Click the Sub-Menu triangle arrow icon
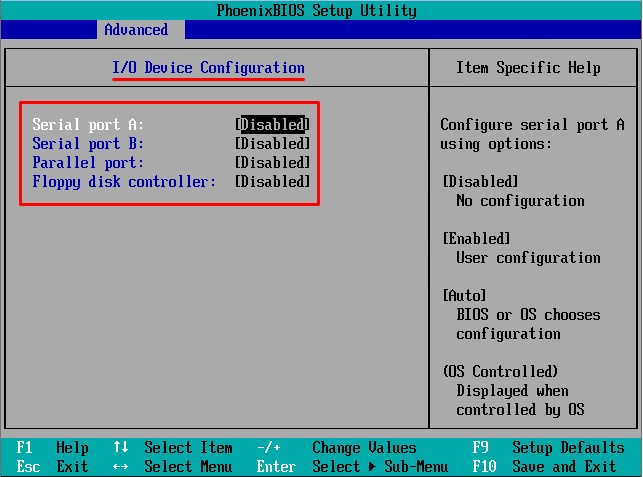 (372, 467)
